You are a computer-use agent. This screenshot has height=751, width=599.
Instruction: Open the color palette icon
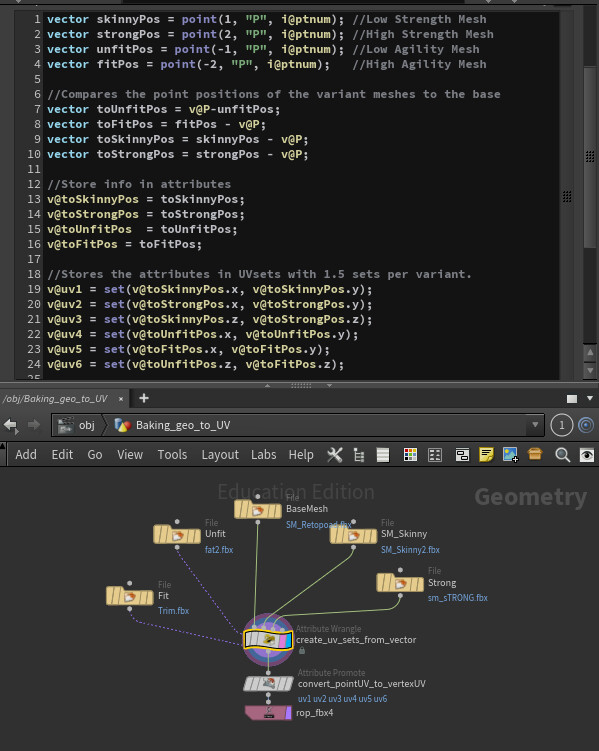(410, 455)
